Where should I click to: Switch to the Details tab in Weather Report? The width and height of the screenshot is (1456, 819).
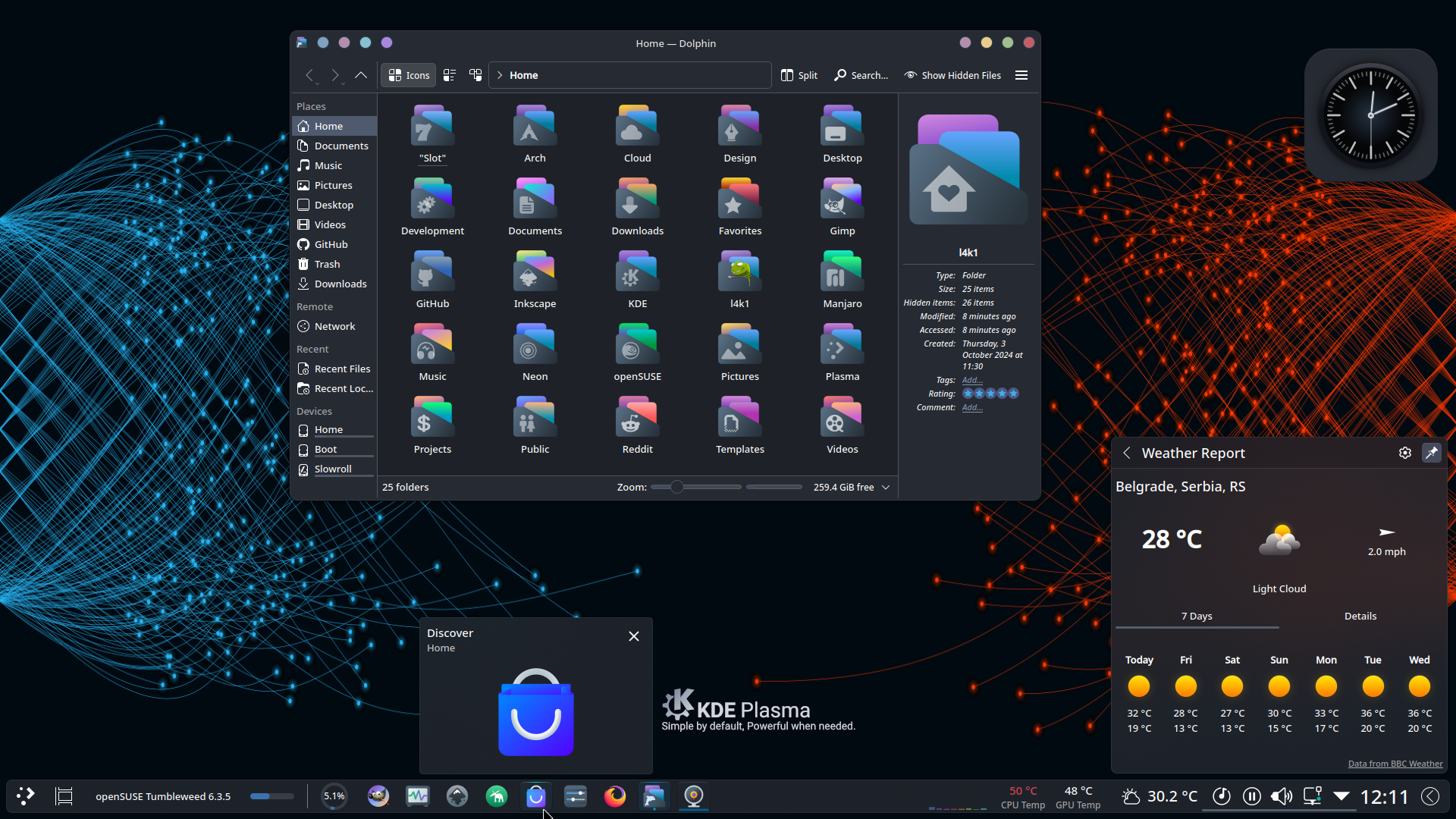1360,616
